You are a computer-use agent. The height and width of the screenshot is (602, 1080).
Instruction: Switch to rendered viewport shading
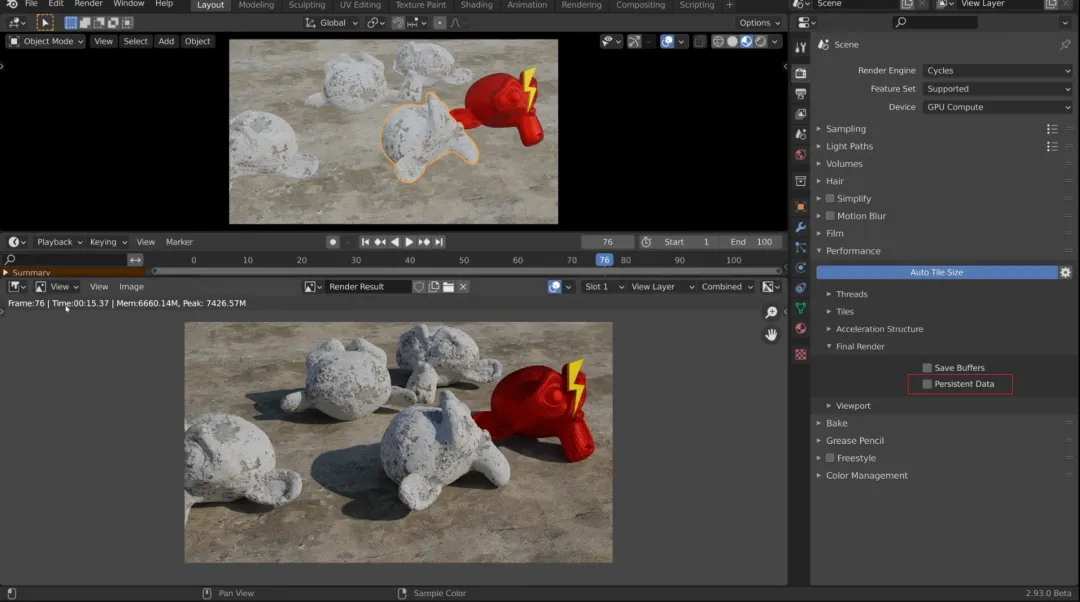760,41
